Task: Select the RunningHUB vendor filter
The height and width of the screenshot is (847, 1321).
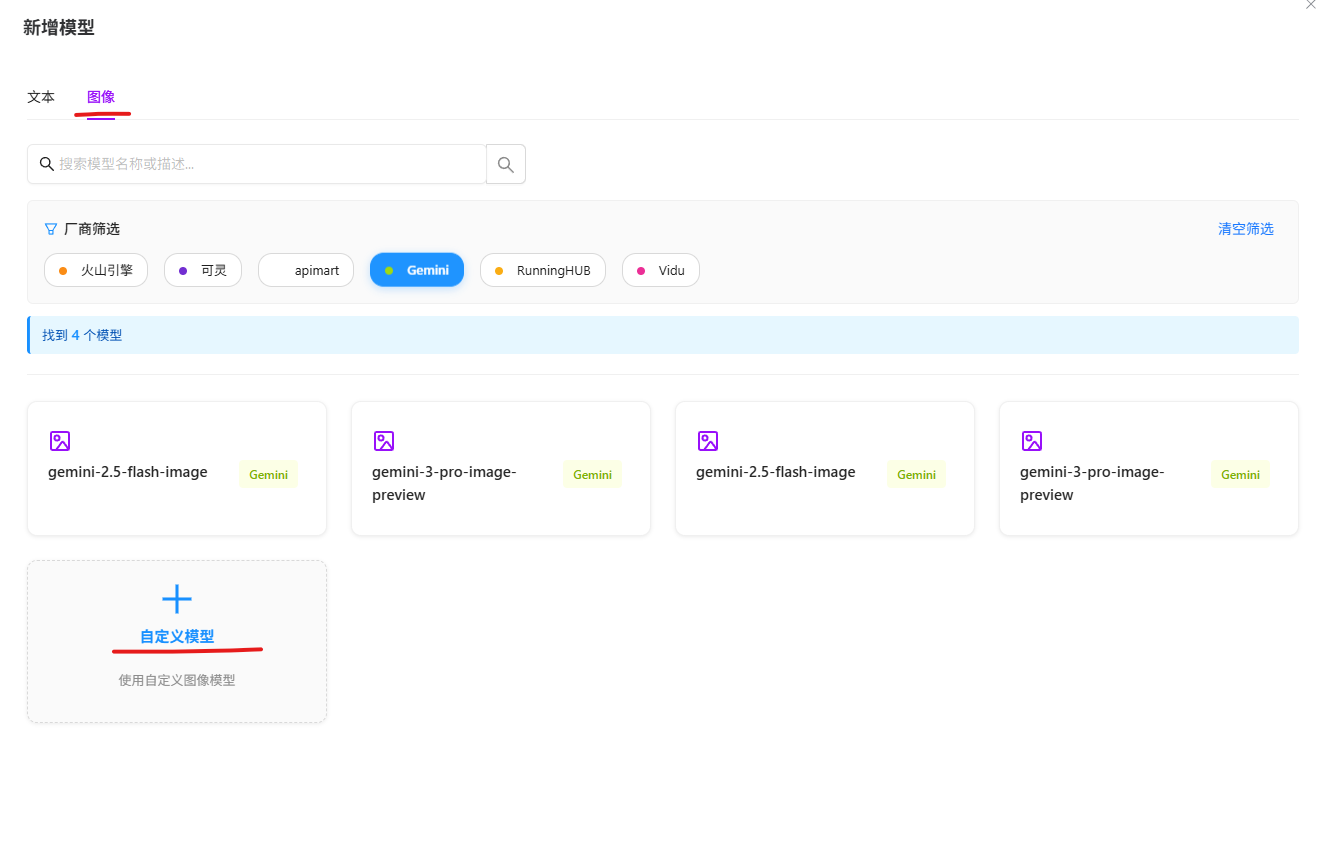Action: click(543, 270)
